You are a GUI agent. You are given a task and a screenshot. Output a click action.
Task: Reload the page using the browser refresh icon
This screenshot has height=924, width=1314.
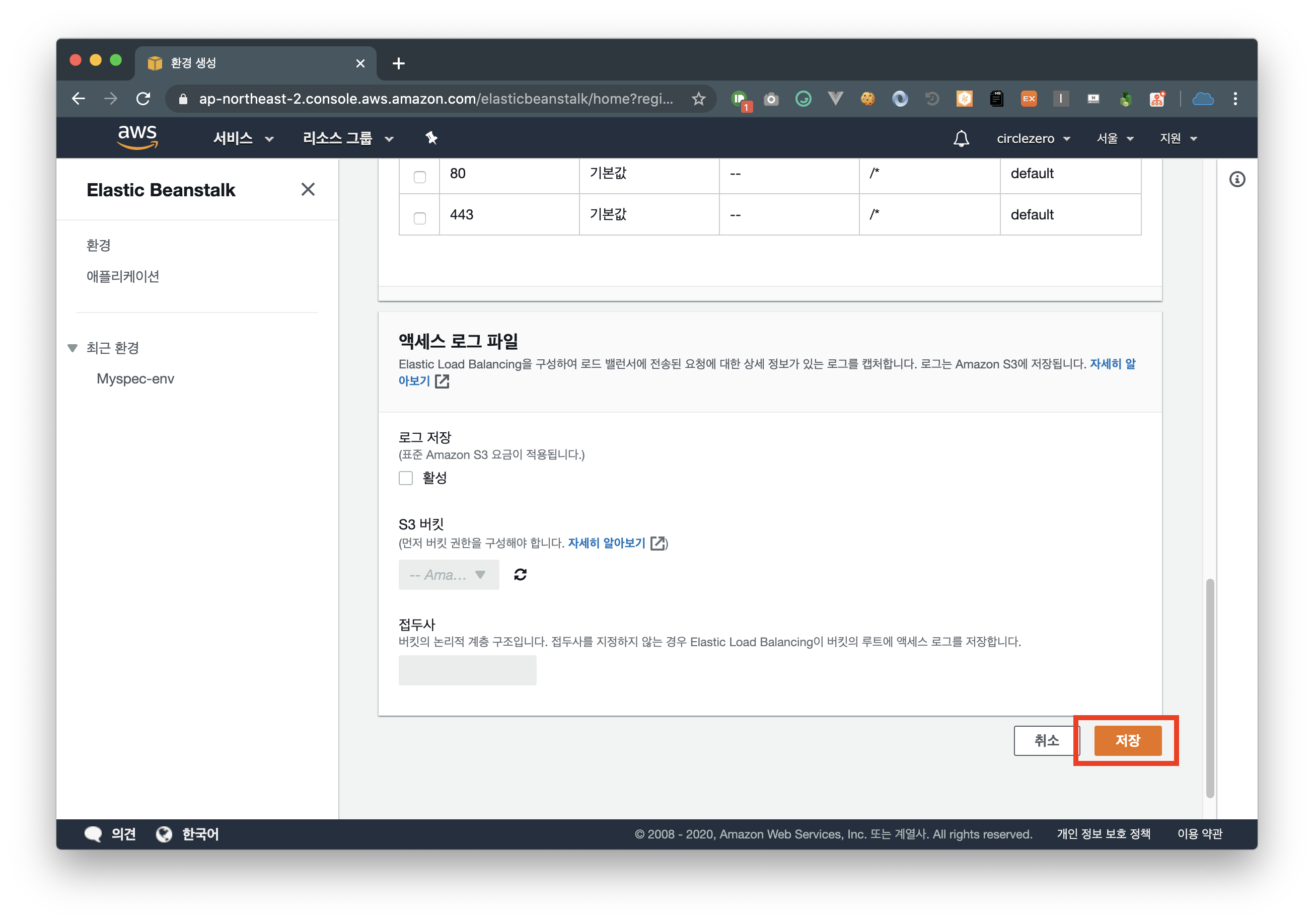pyautogui.click(x=143, y=99)
